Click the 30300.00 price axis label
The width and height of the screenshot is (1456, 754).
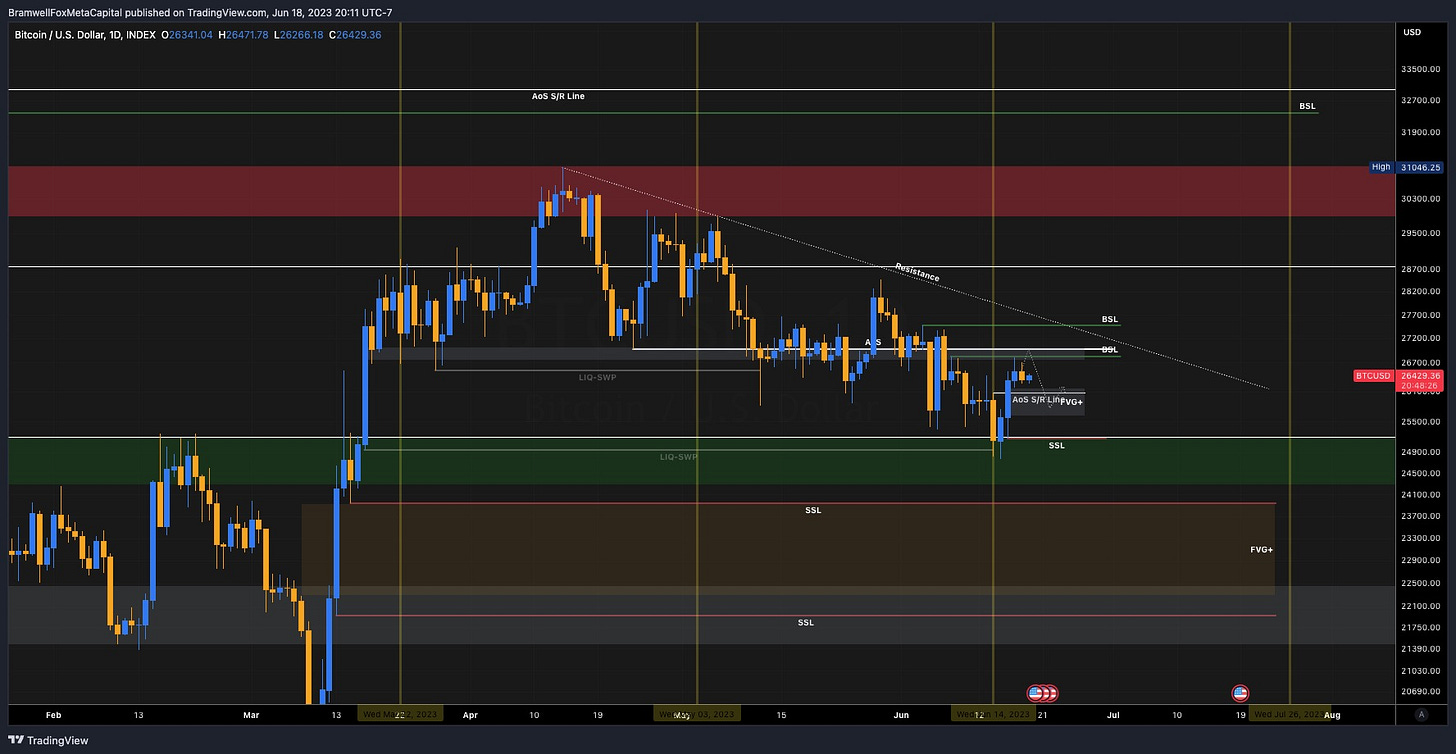click(x=1421, y=199)
